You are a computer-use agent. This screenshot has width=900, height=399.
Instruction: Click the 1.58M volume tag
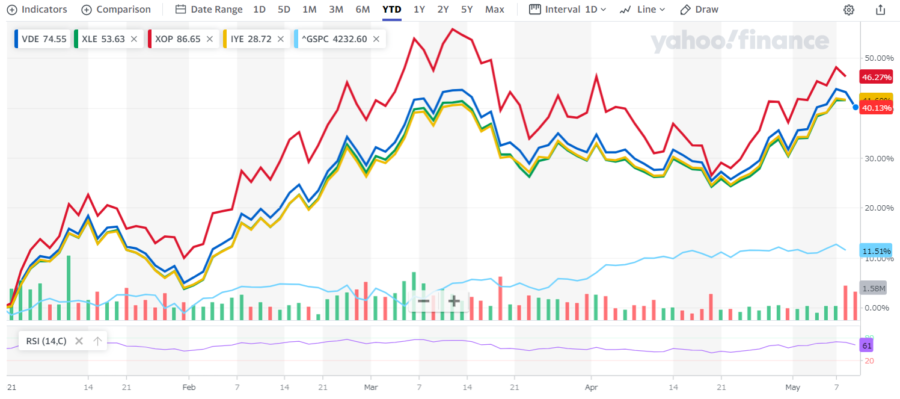tap(874, 288)
